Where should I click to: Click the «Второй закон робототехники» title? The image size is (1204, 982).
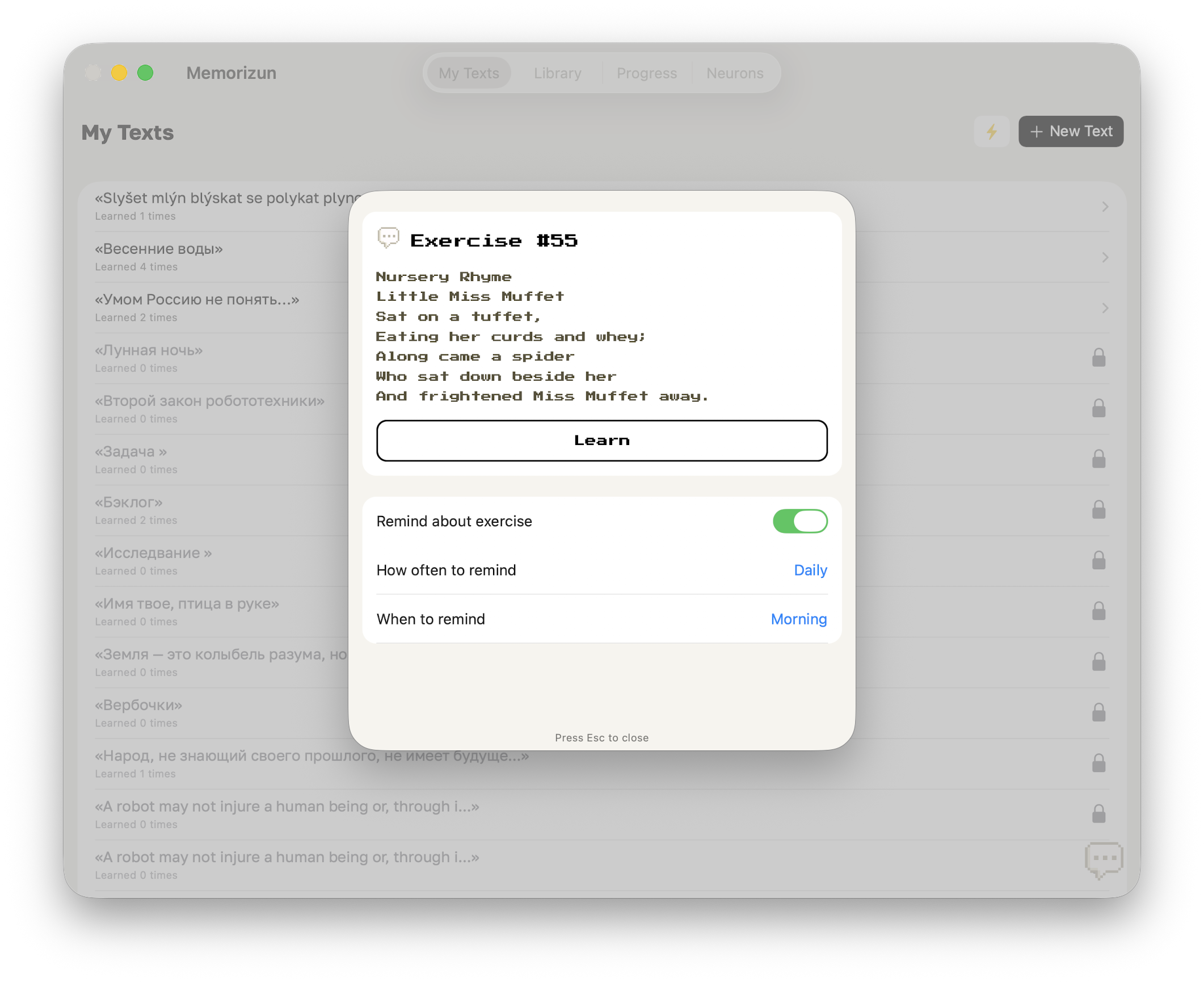[x=209, y=401]
